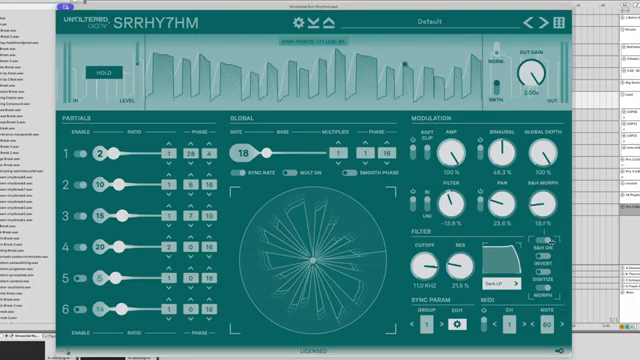Toggle Invert switch
The width and height of the screenshot is (640, 360).
(x=543, y=256)
